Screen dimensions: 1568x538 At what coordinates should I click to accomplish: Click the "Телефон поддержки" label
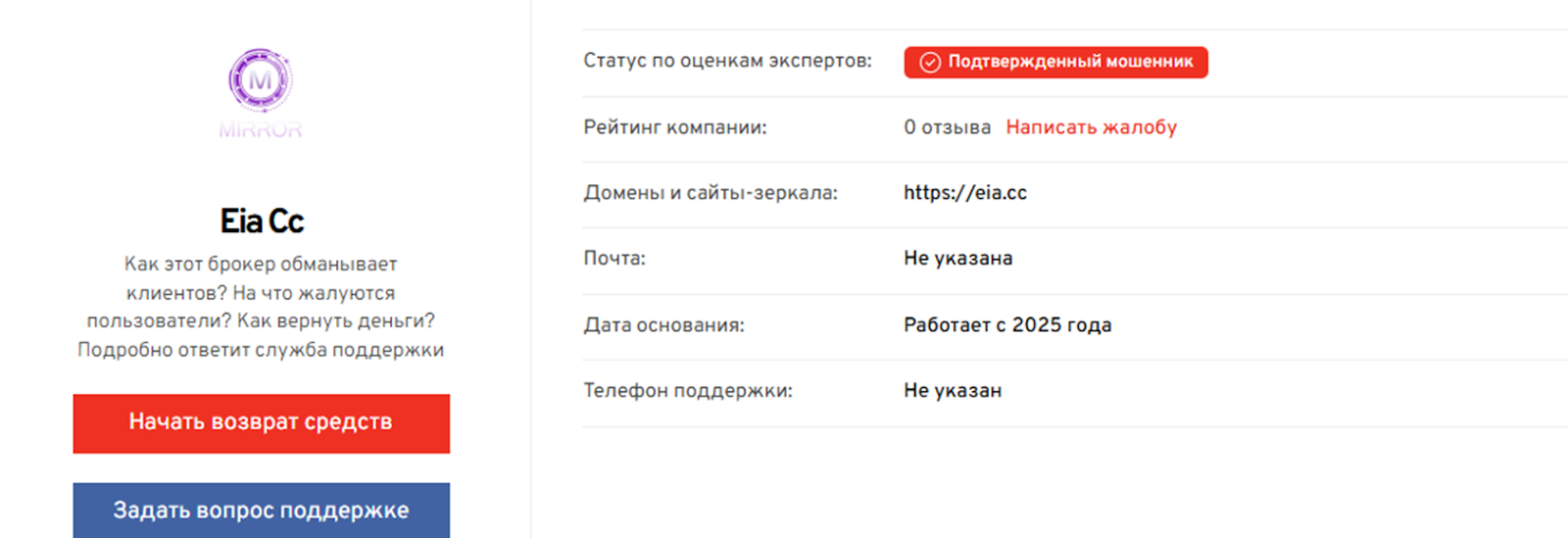(x=687, y=391)
